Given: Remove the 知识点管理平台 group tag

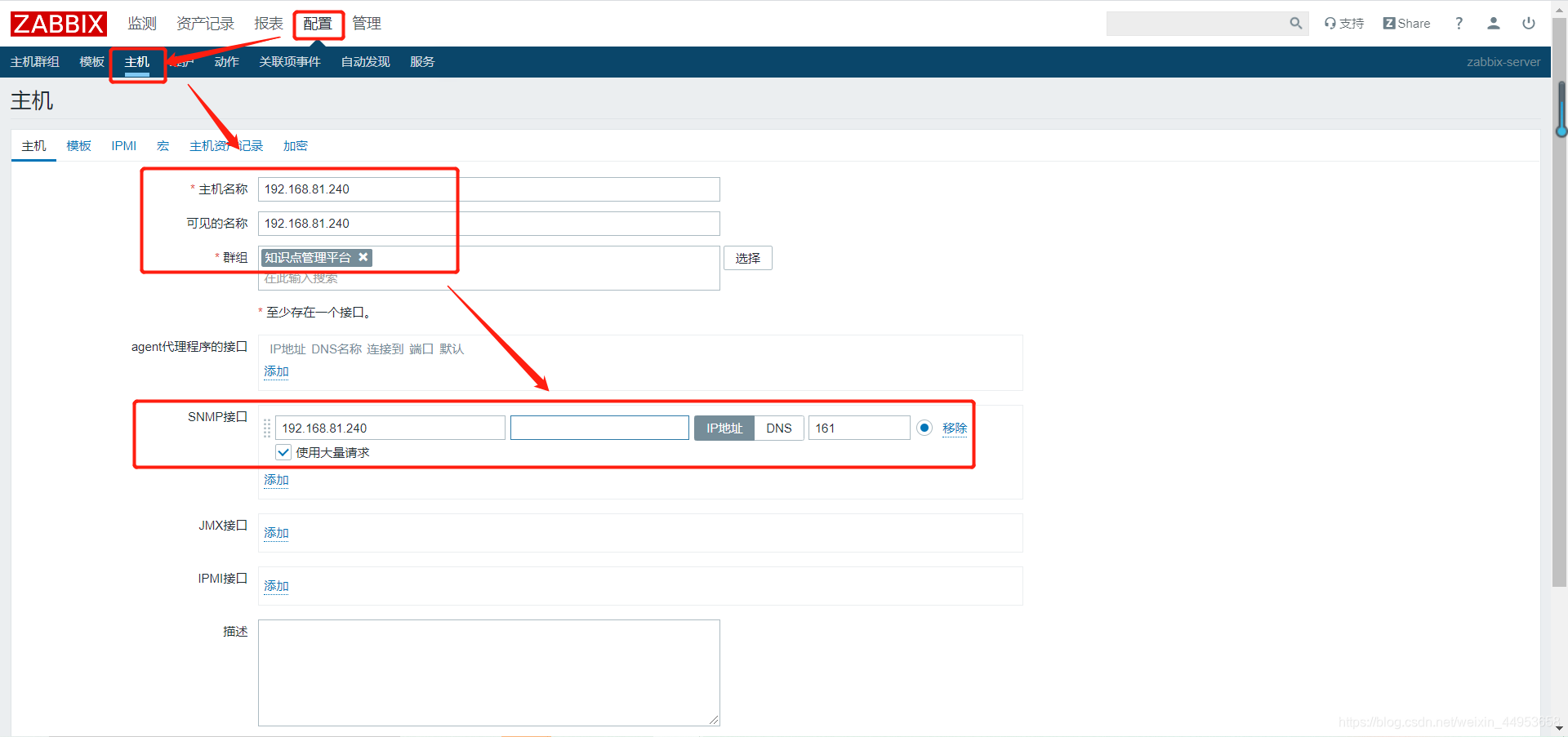Looking at the screenshot, I should pos(363,257).
